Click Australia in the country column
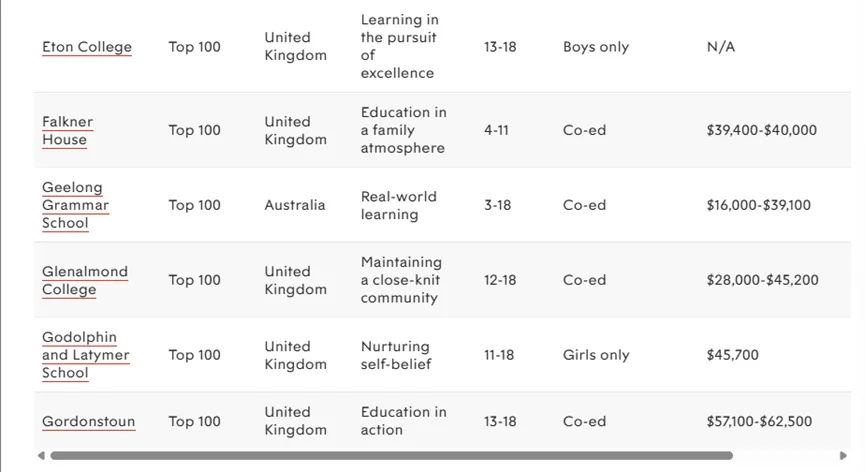The height and width of the screenshot is (472, 865). (295, 205)
